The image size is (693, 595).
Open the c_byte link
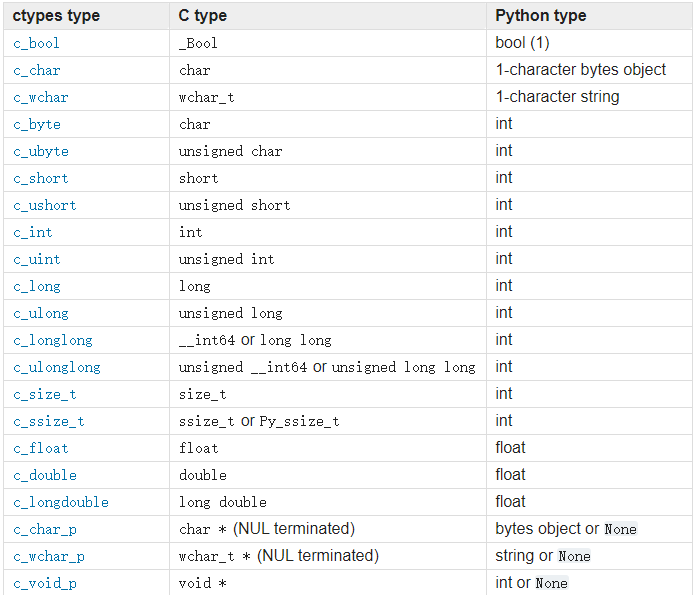pos(37,125)
